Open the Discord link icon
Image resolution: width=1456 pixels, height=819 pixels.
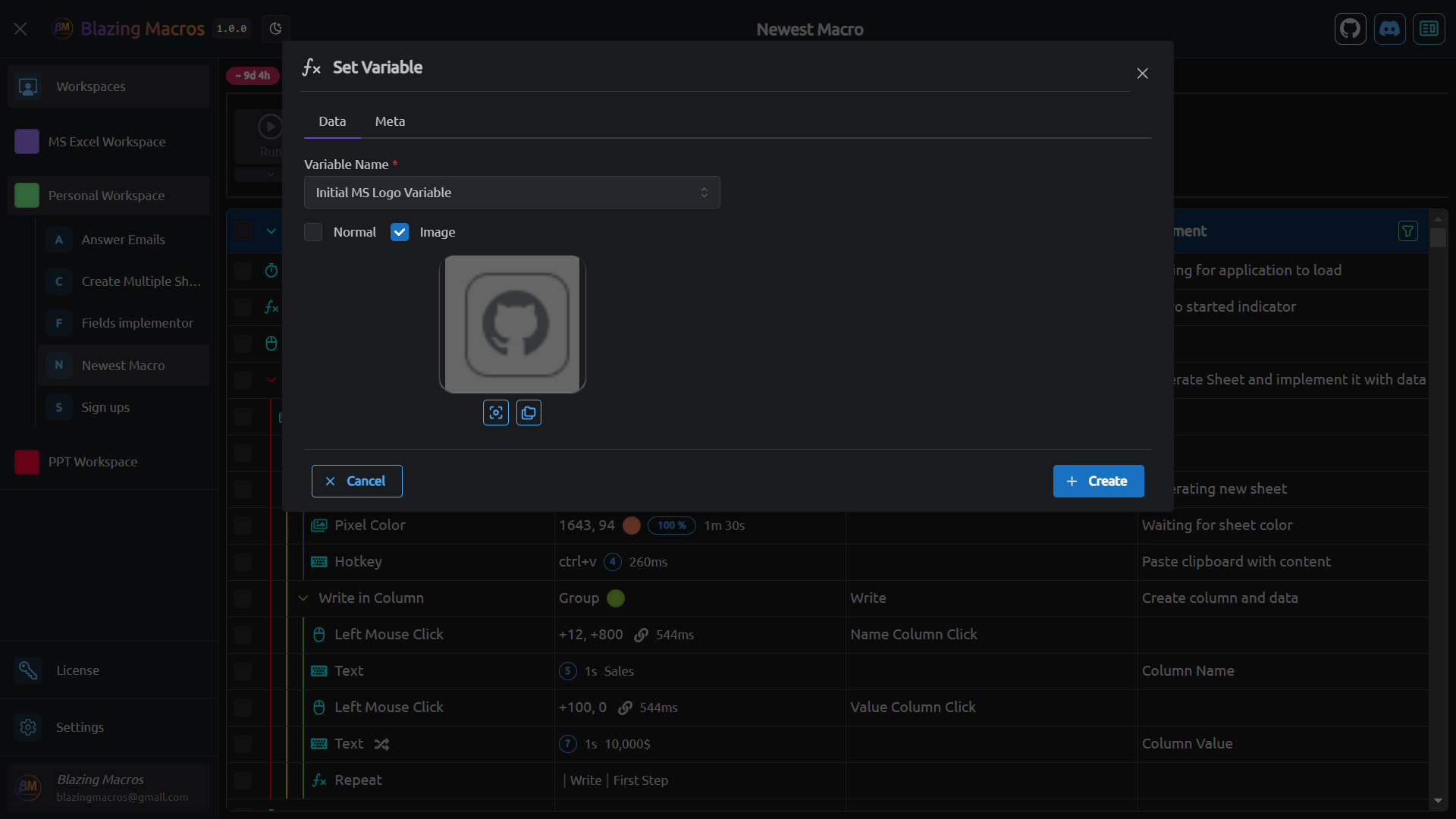(x=1389, y=29)
